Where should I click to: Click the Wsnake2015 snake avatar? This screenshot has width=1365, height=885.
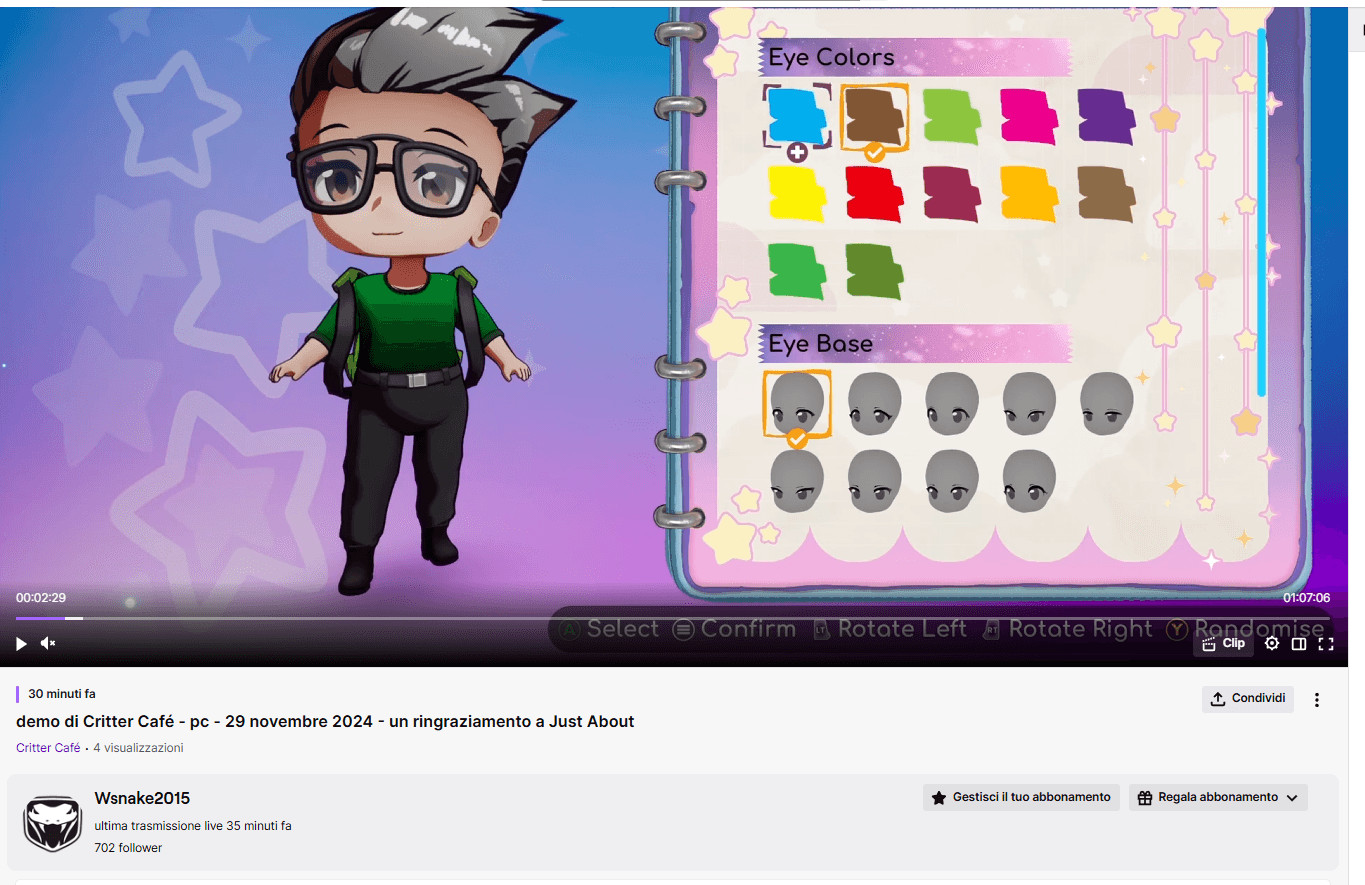click(51, 823)
